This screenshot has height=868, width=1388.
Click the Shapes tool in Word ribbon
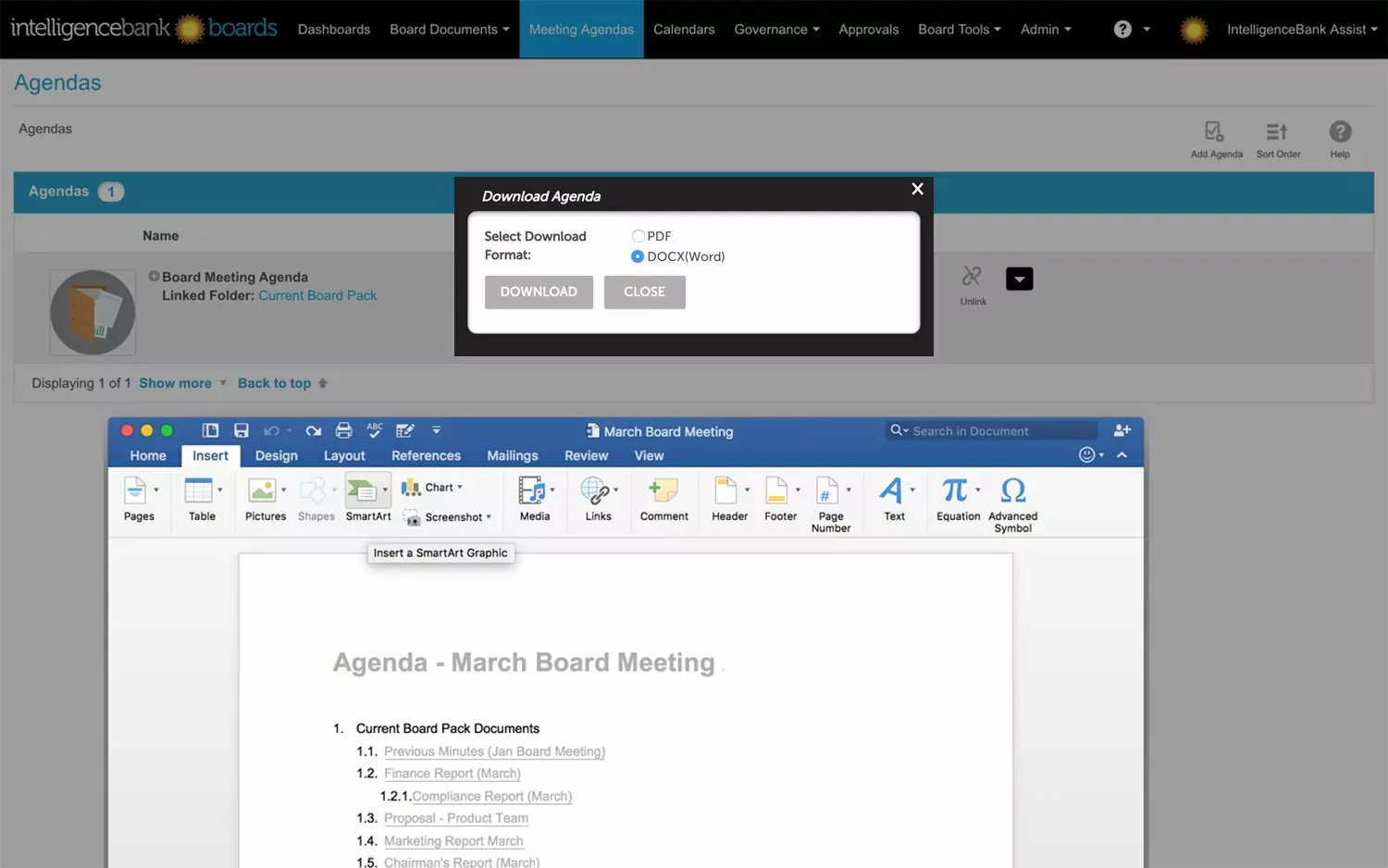point(316,500)
